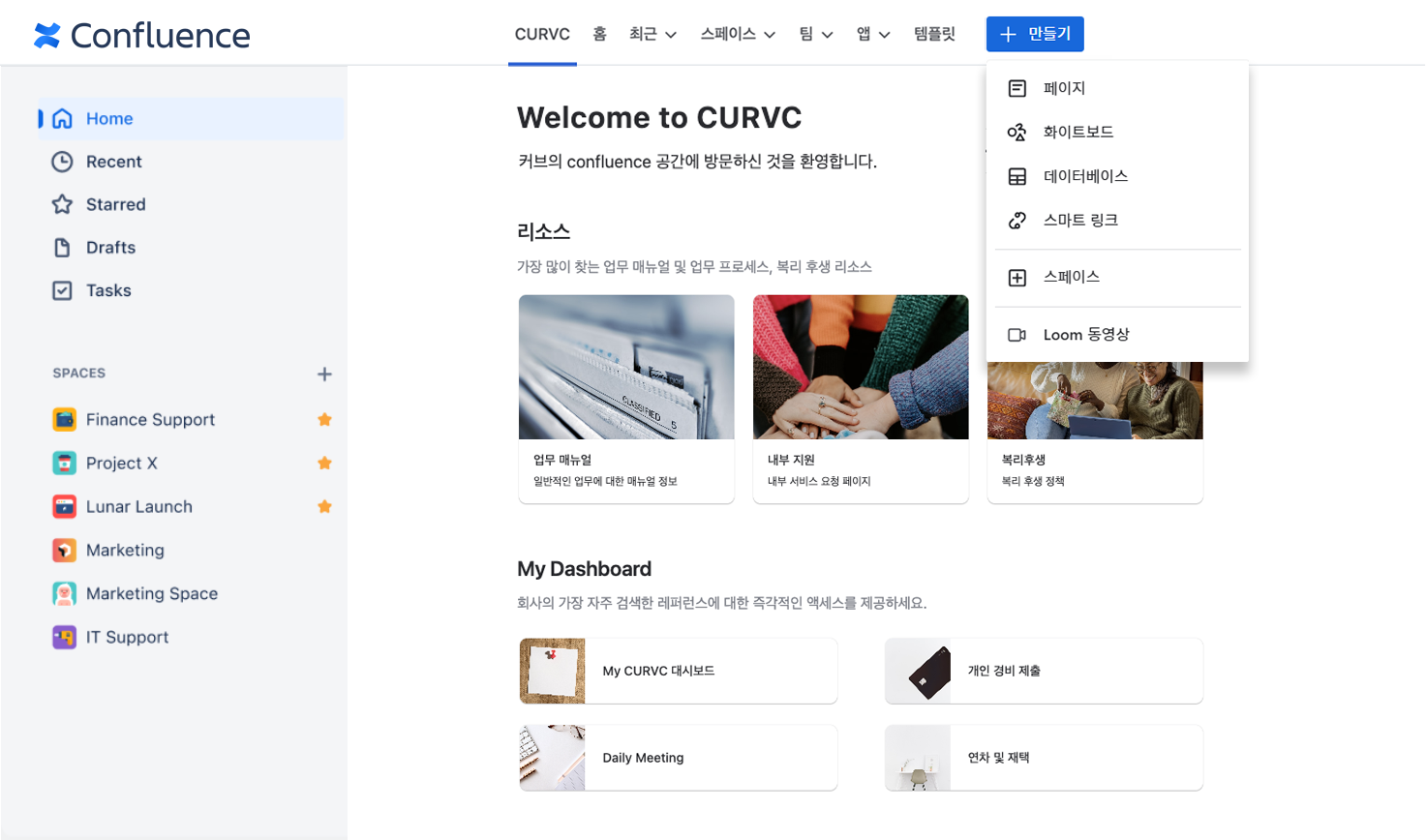
Task: Click the Project X space icon
Action: click(x=65, y=463)
